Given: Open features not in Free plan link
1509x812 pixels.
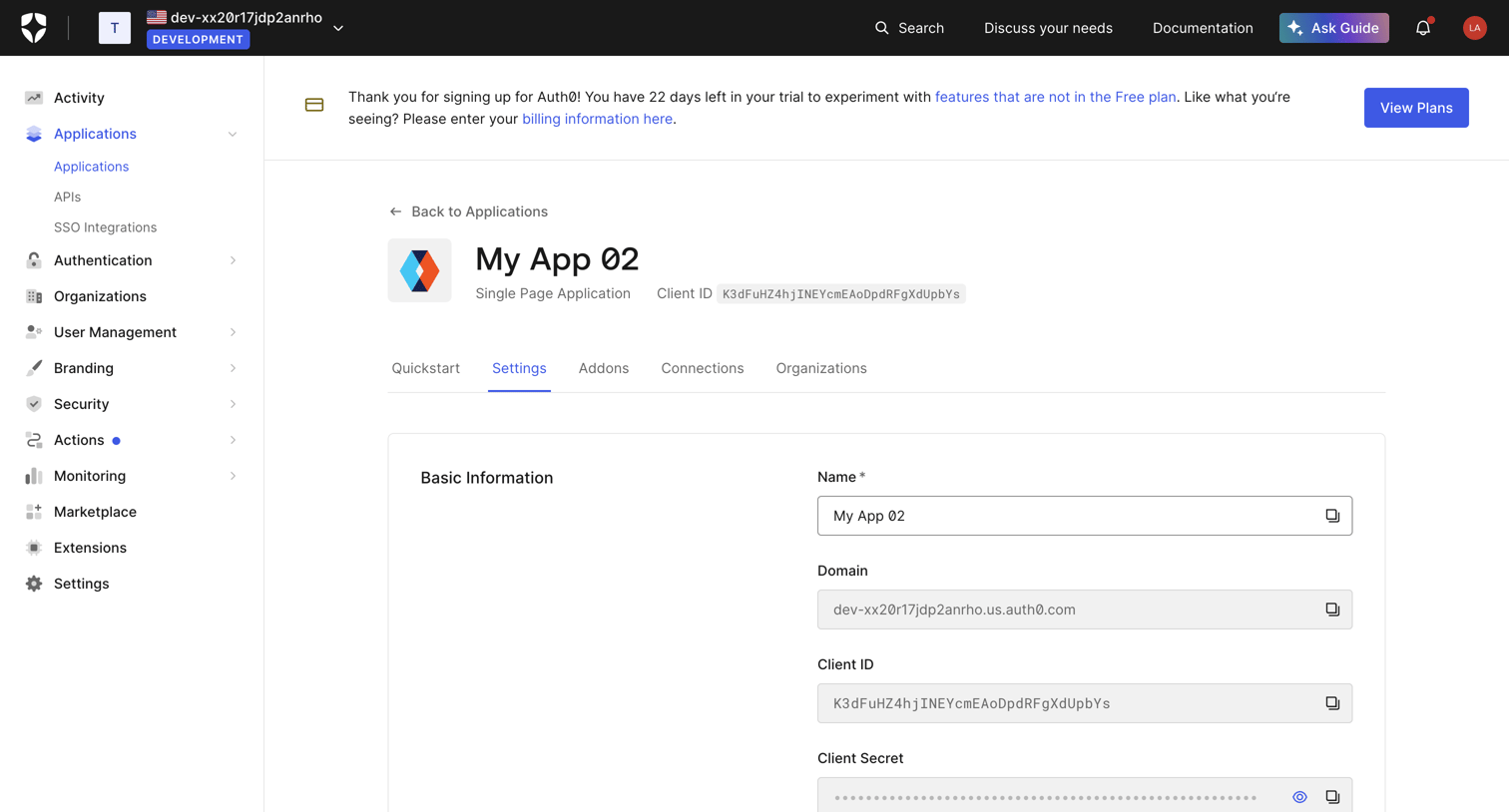Looking at the screenshot, I should point(1055,97).
